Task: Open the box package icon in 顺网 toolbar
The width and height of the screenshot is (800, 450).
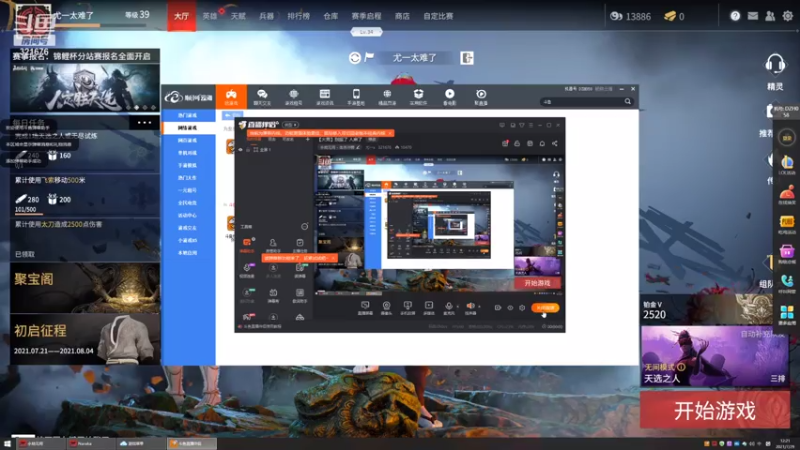Action: tap(418, 96)
